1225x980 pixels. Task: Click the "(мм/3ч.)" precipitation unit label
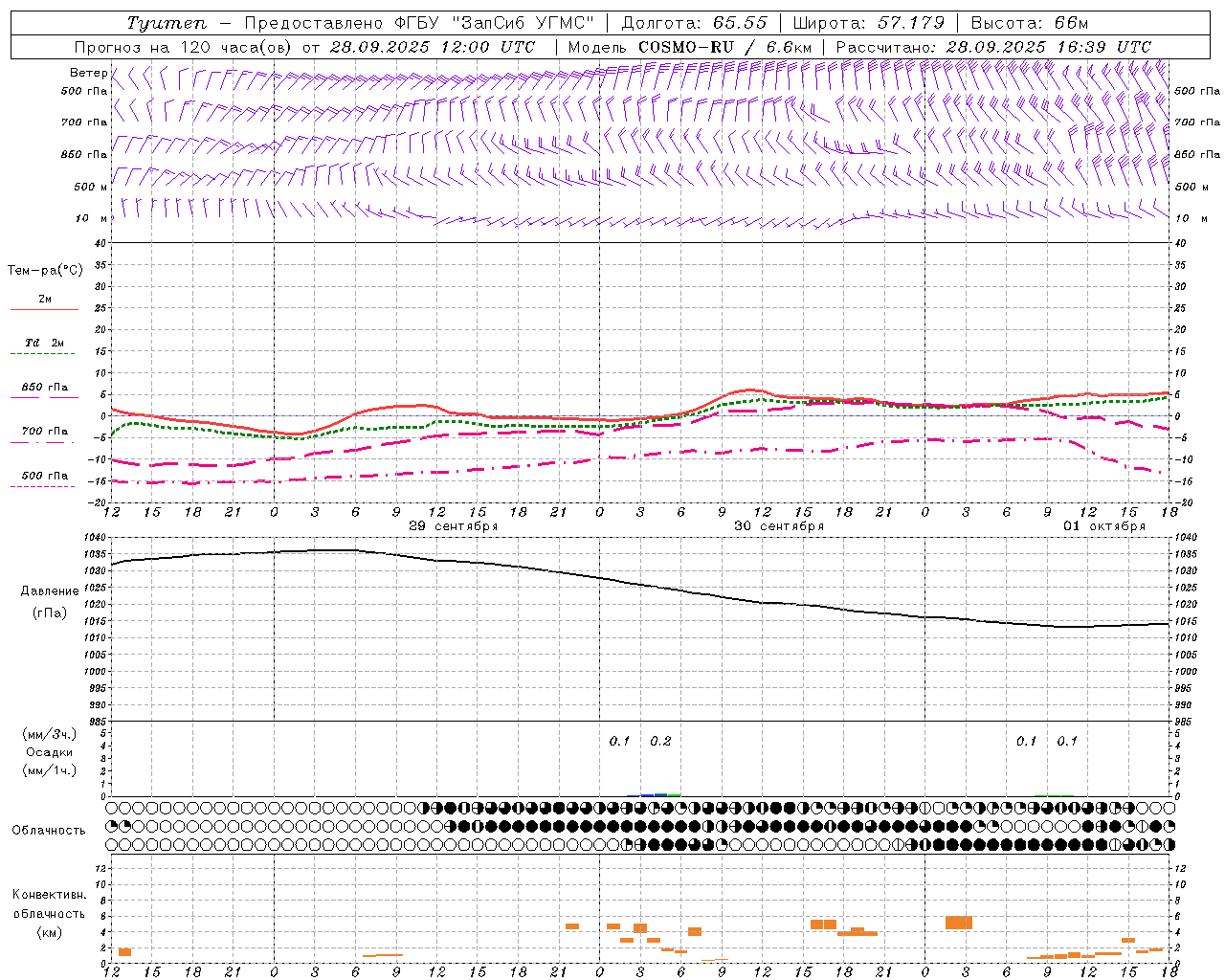[50, 734]
